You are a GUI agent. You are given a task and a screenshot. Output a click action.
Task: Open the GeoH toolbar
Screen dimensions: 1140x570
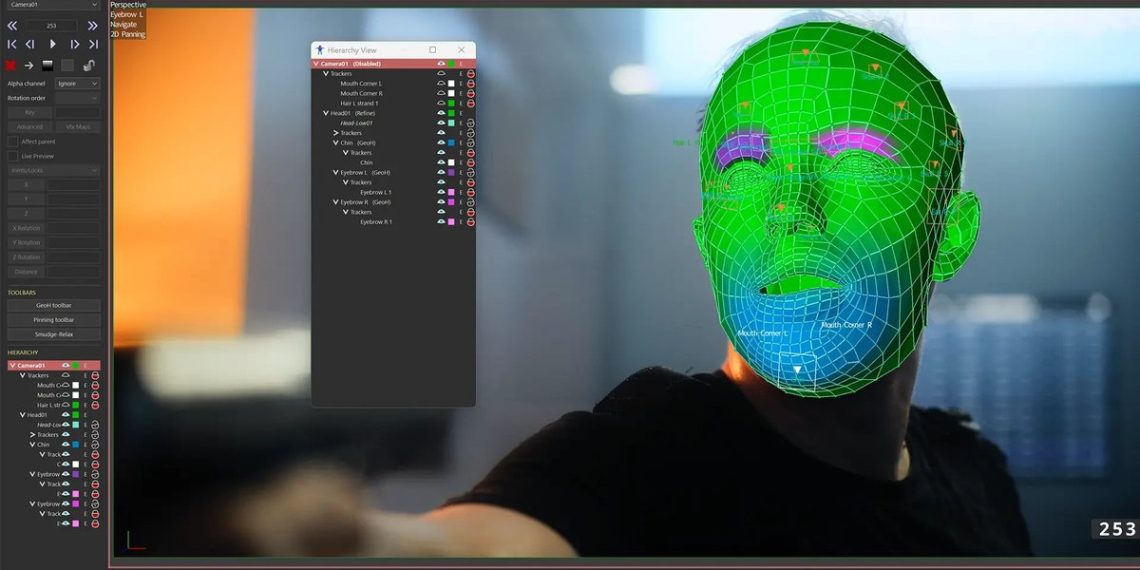tap(54, 305)
